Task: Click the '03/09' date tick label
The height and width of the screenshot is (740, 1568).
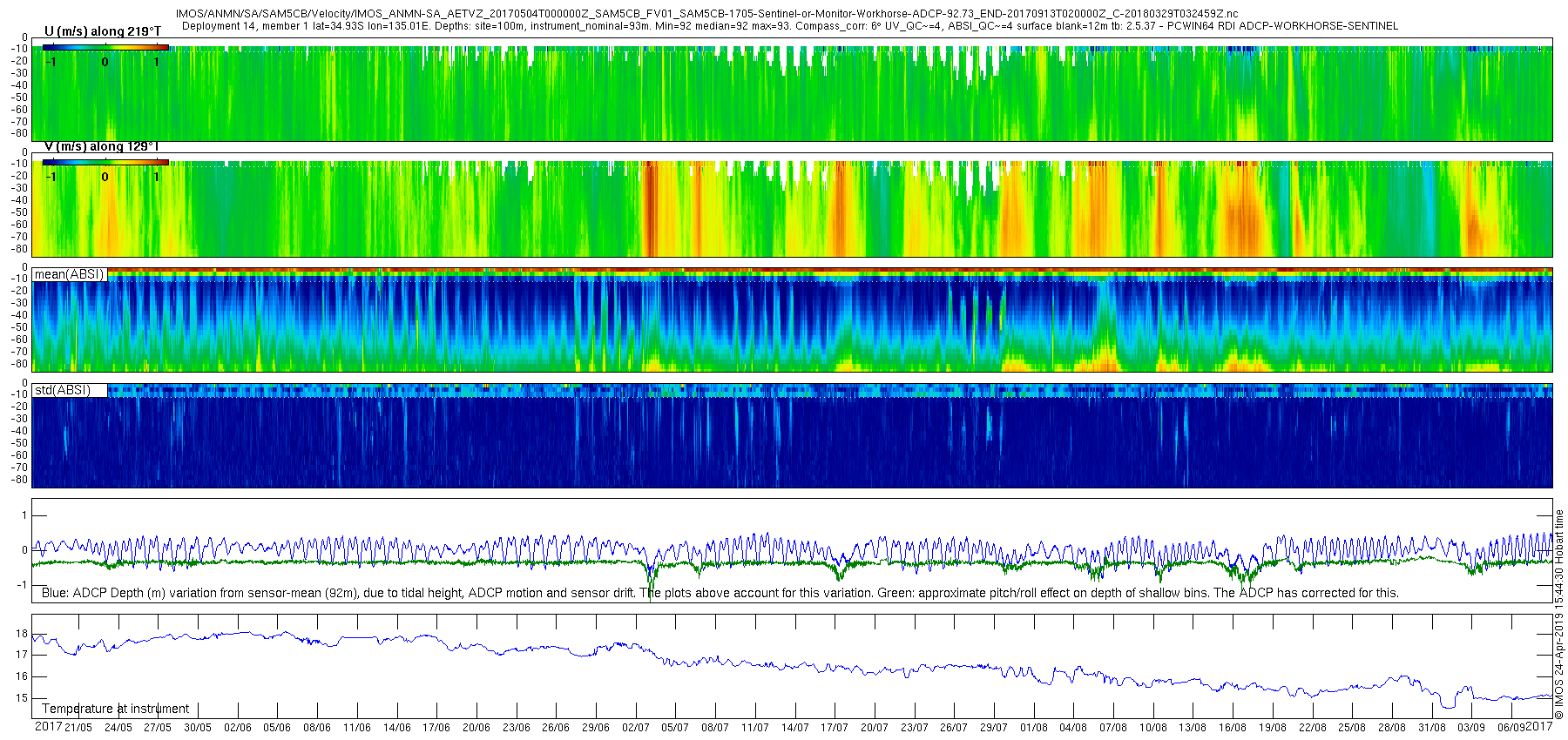Action: (1471, 728)
